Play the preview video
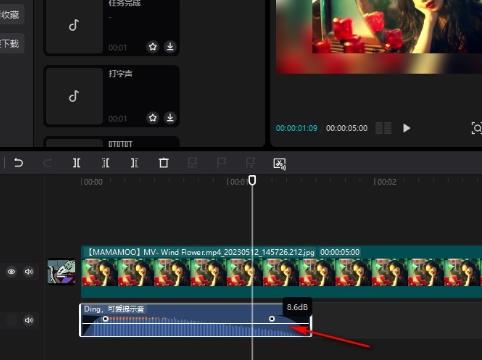Viewport: 482px width, 360px height. point(406,128)
